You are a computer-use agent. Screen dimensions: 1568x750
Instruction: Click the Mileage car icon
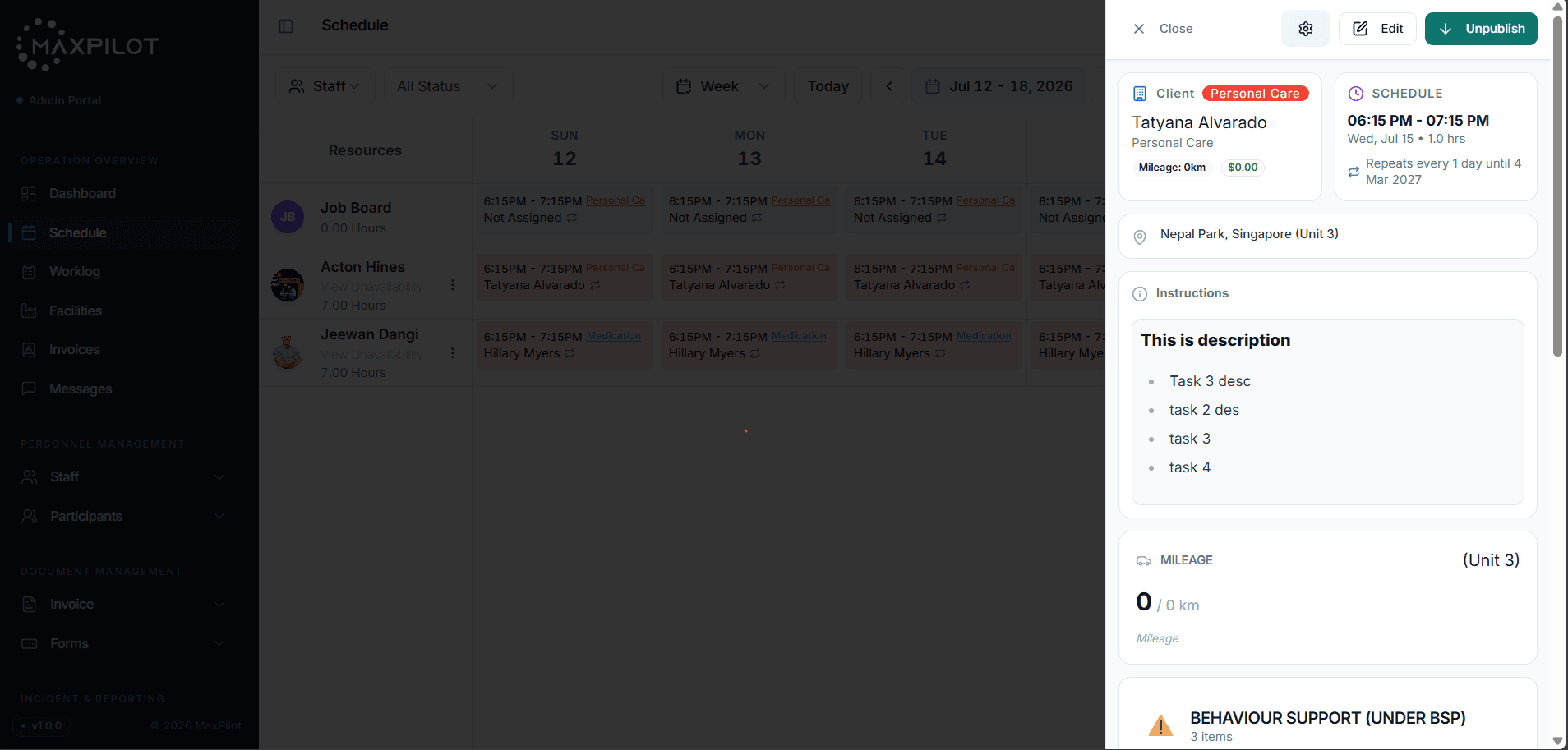[1144, 561]
